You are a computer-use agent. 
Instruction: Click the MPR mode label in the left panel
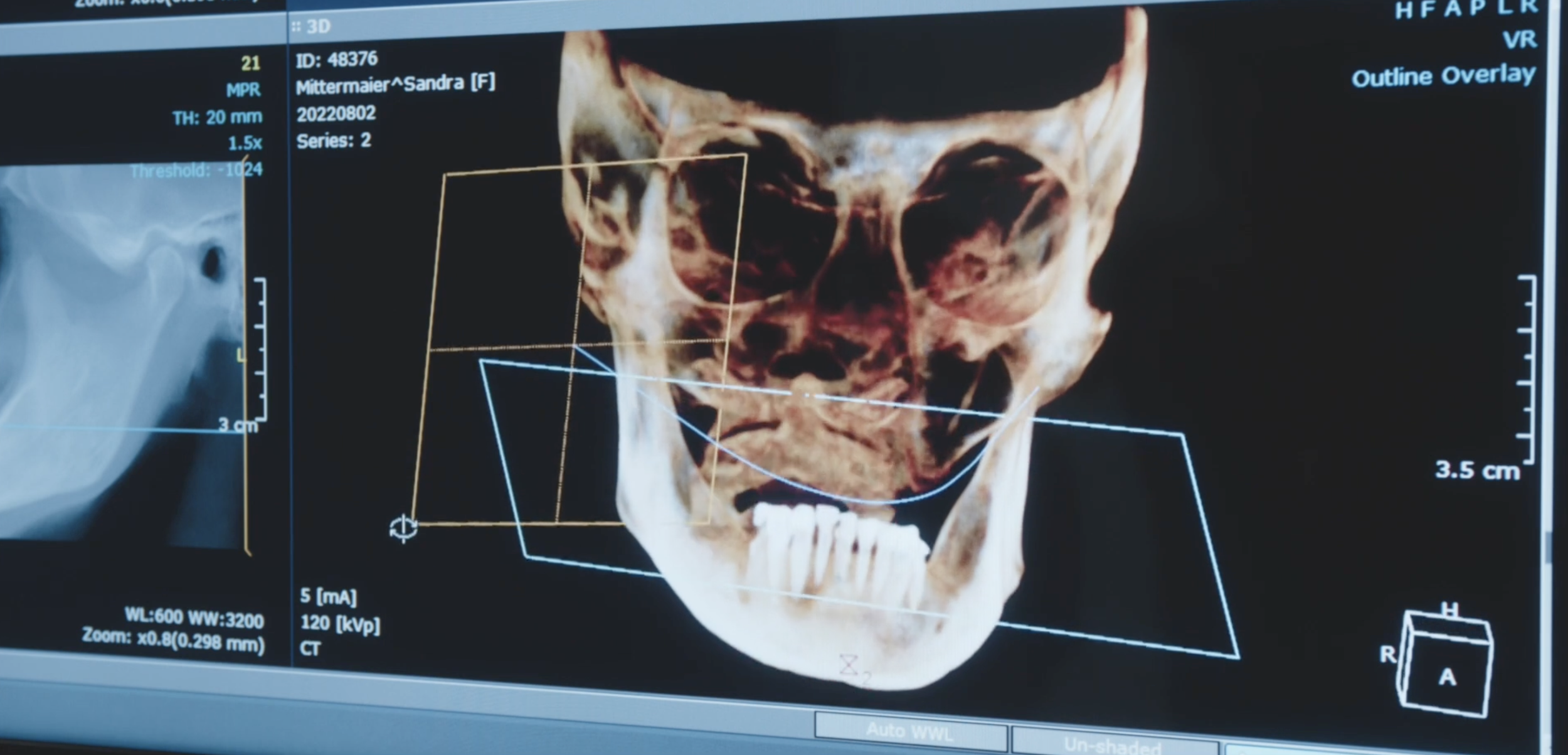pos(243,90)
